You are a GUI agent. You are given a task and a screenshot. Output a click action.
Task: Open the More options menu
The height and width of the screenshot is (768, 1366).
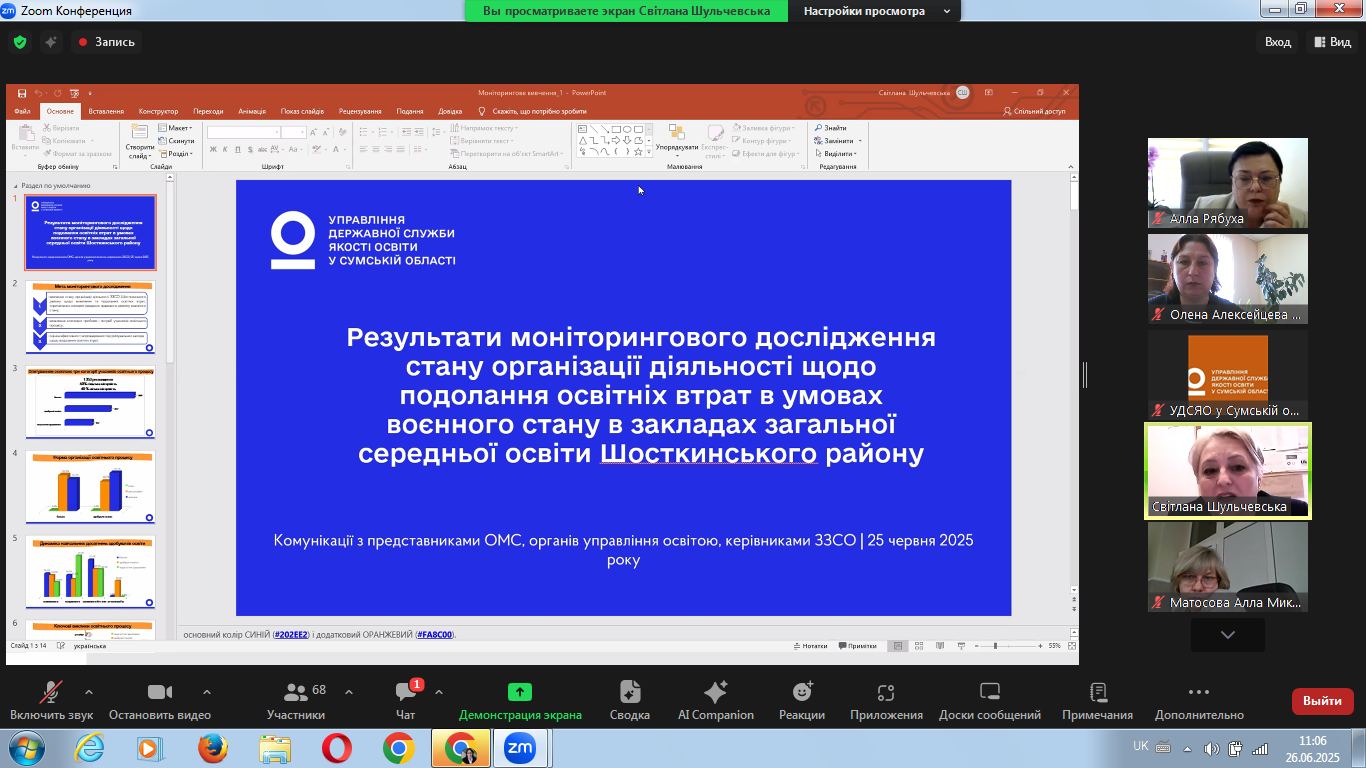point(1198,699)
